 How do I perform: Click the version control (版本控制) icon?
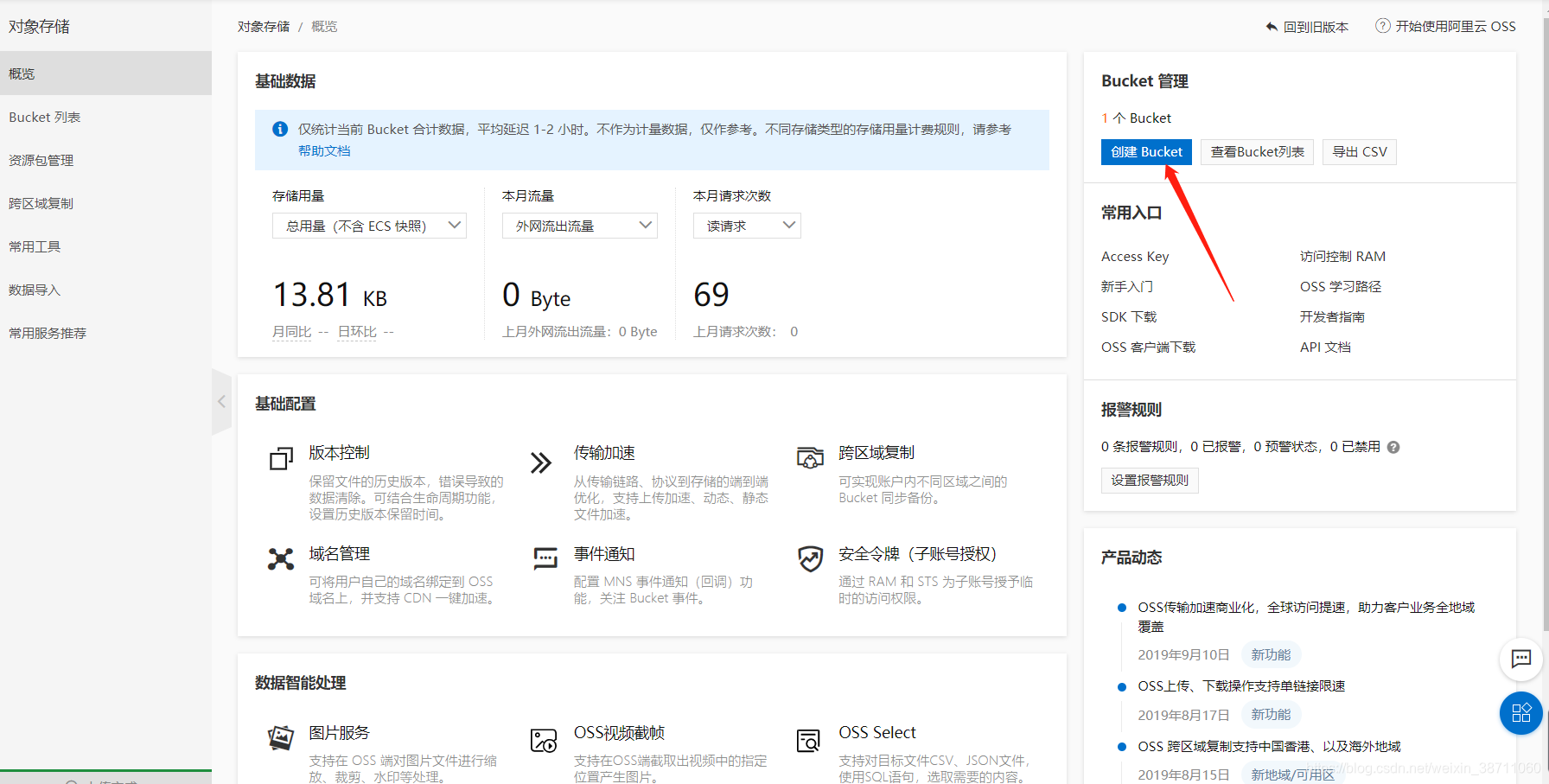(x=281, y=459)
